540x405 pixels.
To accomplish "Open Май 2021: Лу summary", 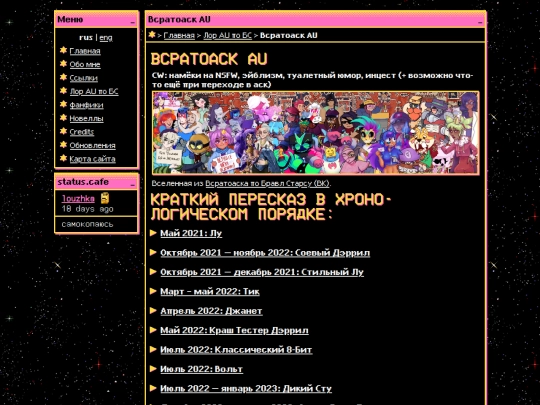I will 191,233.
